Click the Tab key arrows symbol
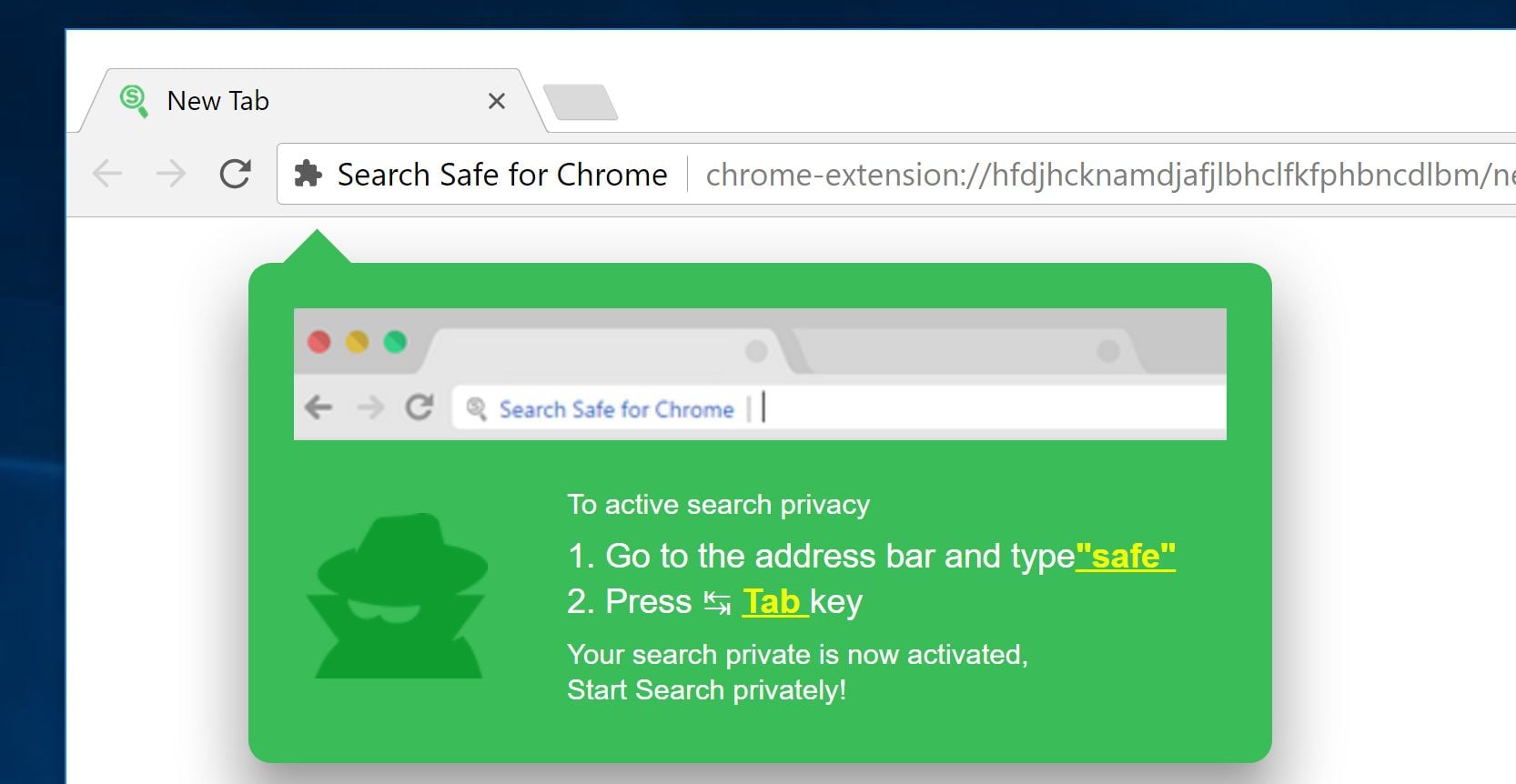This screenshot has height=784, width=1516. [717, 602]
